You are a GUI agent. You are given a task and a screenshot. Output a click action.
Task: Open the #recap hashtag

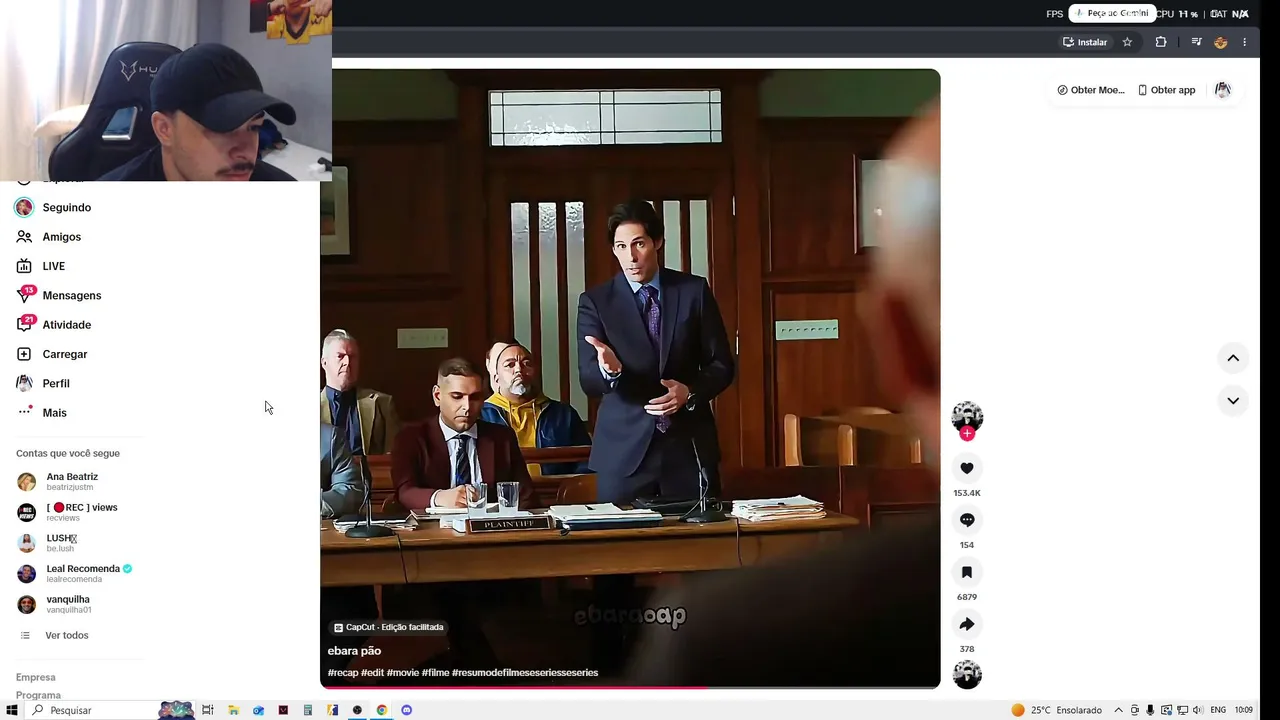click(x=343, y=673)
